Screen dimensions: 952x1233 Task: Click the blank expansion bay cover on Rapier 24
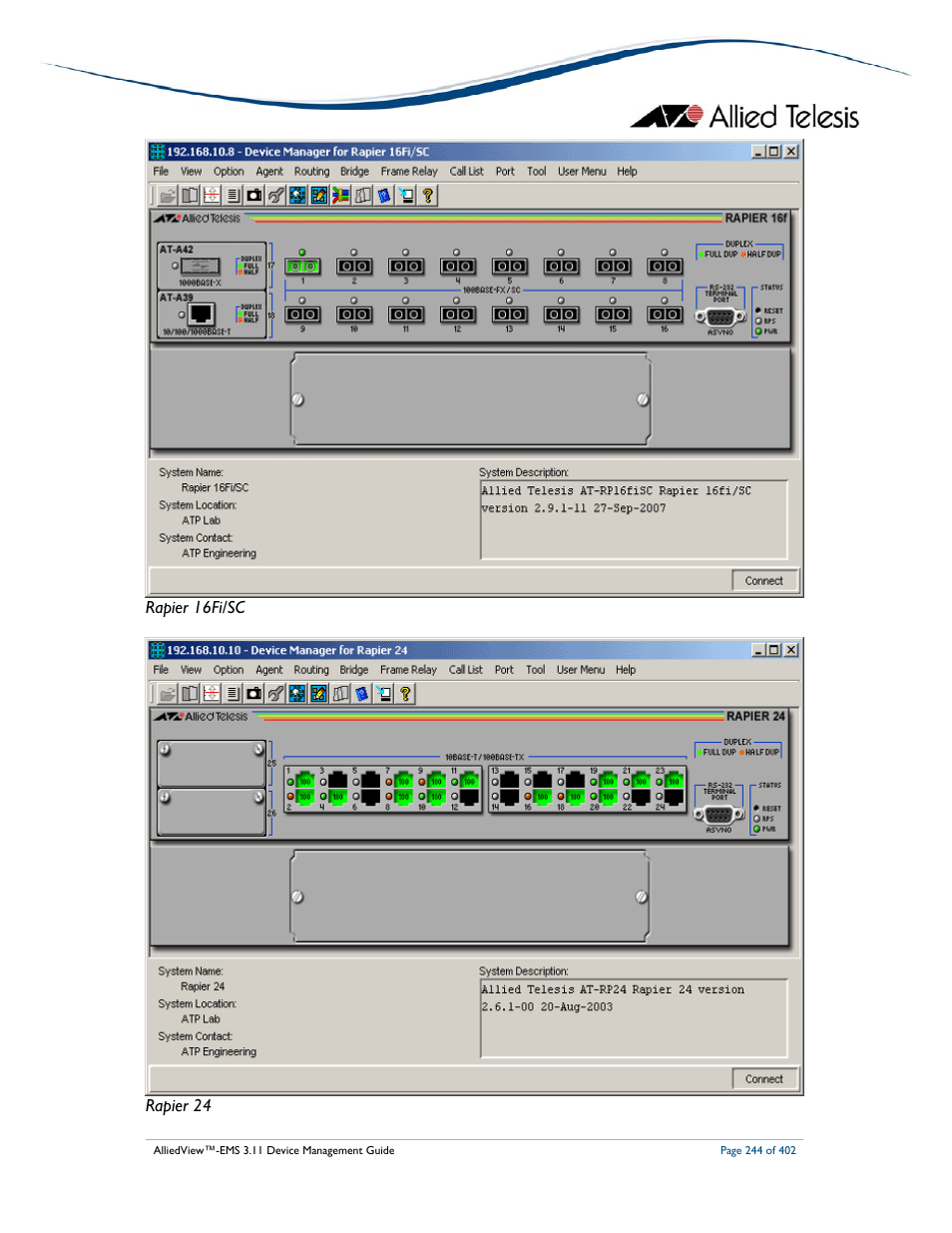pyautogui.click(x=470, y=897)
